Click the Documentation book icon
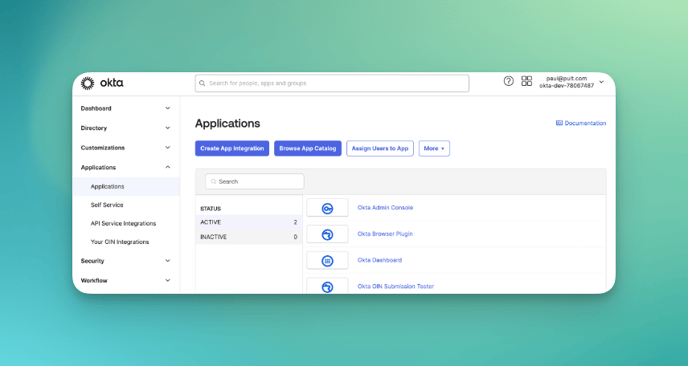 [559, 123]
